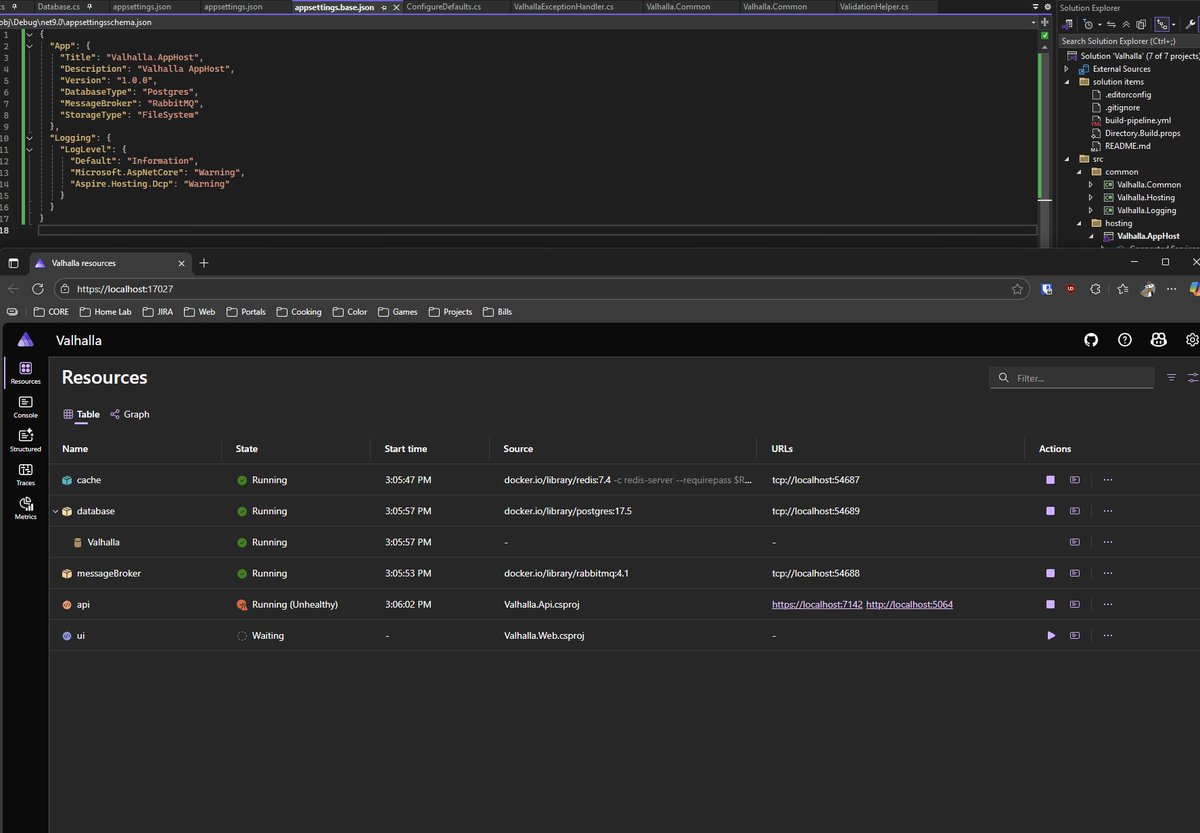Collapse the "App" JSON section in editor
This screenshot has height=833, width=1200.
28,46
